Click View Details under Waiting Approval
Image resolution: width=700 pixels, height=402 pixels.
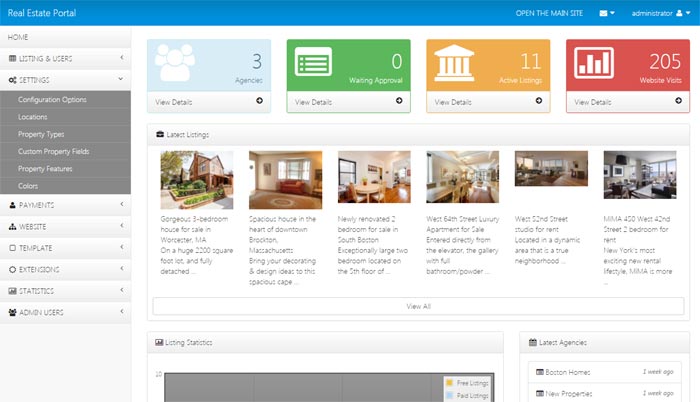pyautogui.click(x=313, y=102)
